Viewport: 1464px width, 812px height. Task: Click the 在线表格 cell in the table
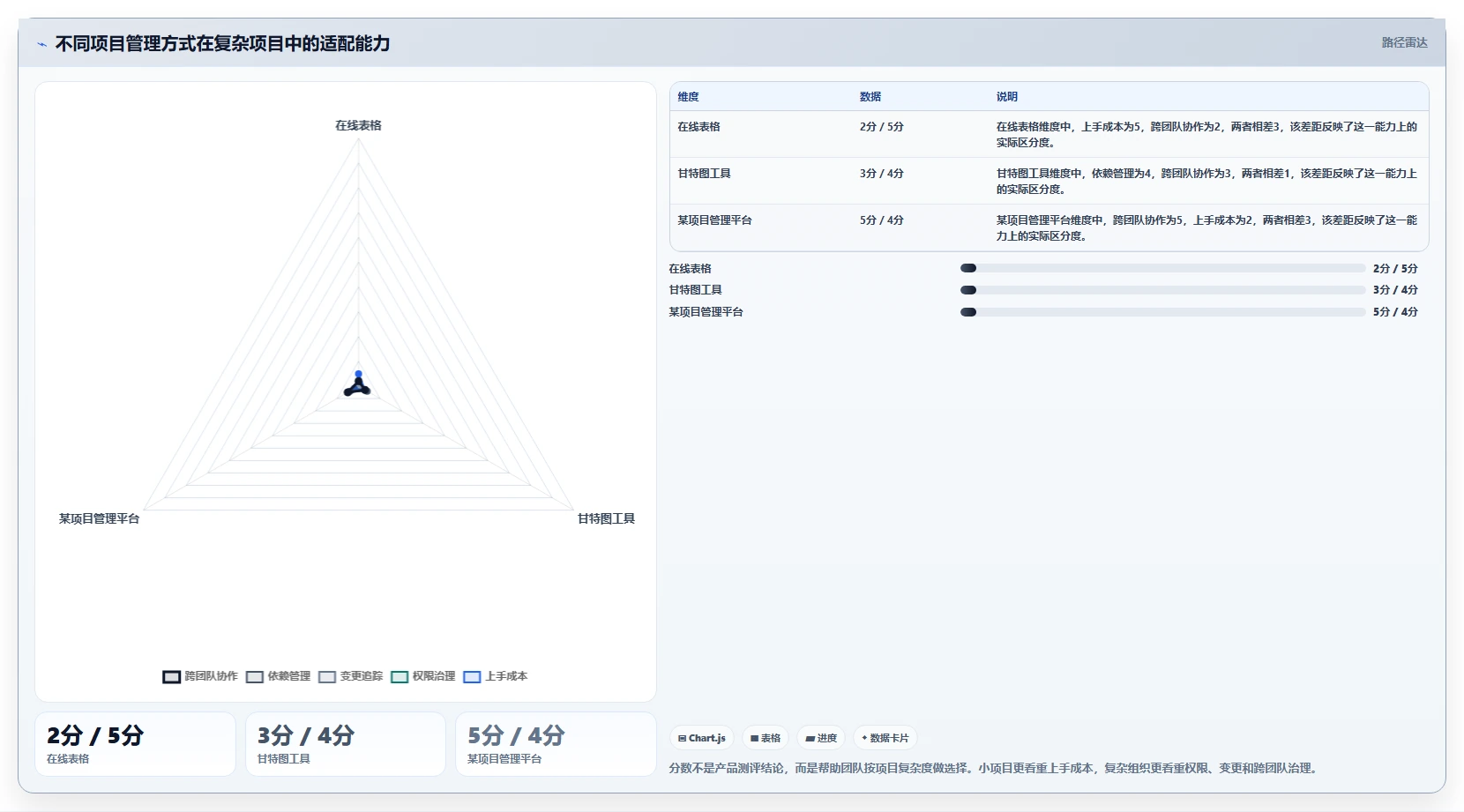coord(698,127)
